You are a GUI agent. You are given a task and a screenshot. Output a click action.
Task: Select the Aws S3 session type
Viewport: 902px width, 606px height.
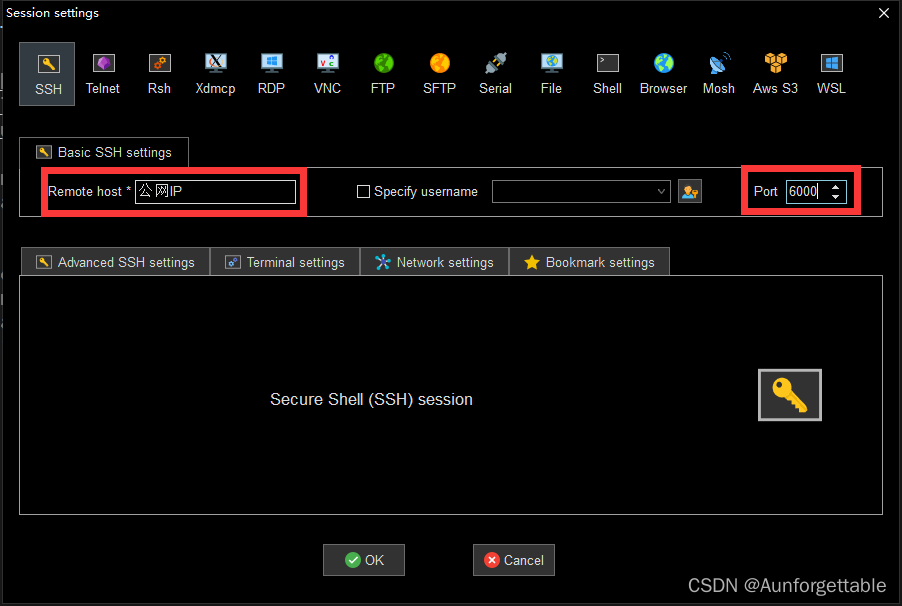click(775, 74)
